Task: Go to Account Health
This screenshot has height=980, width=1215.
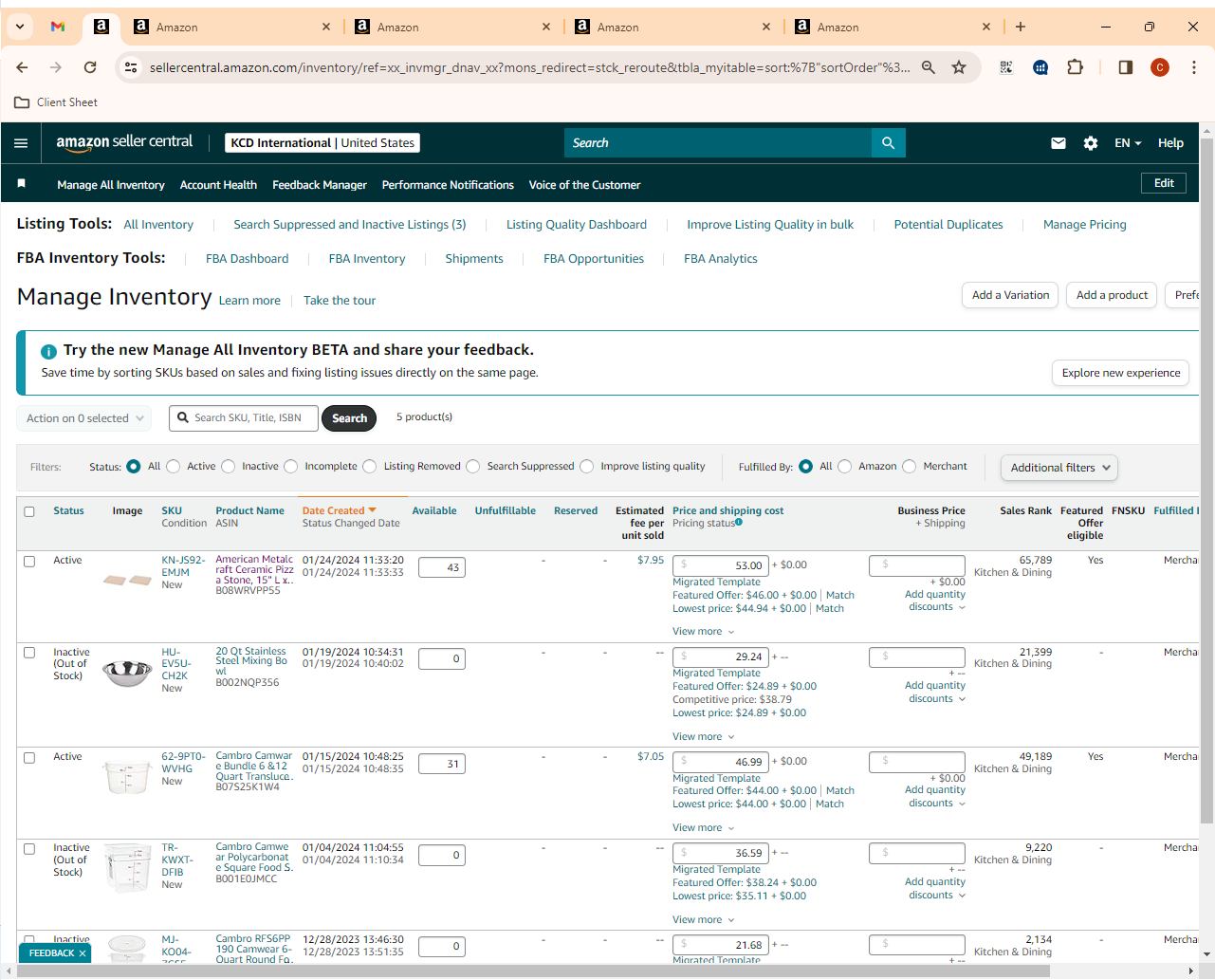Action: 218,185
